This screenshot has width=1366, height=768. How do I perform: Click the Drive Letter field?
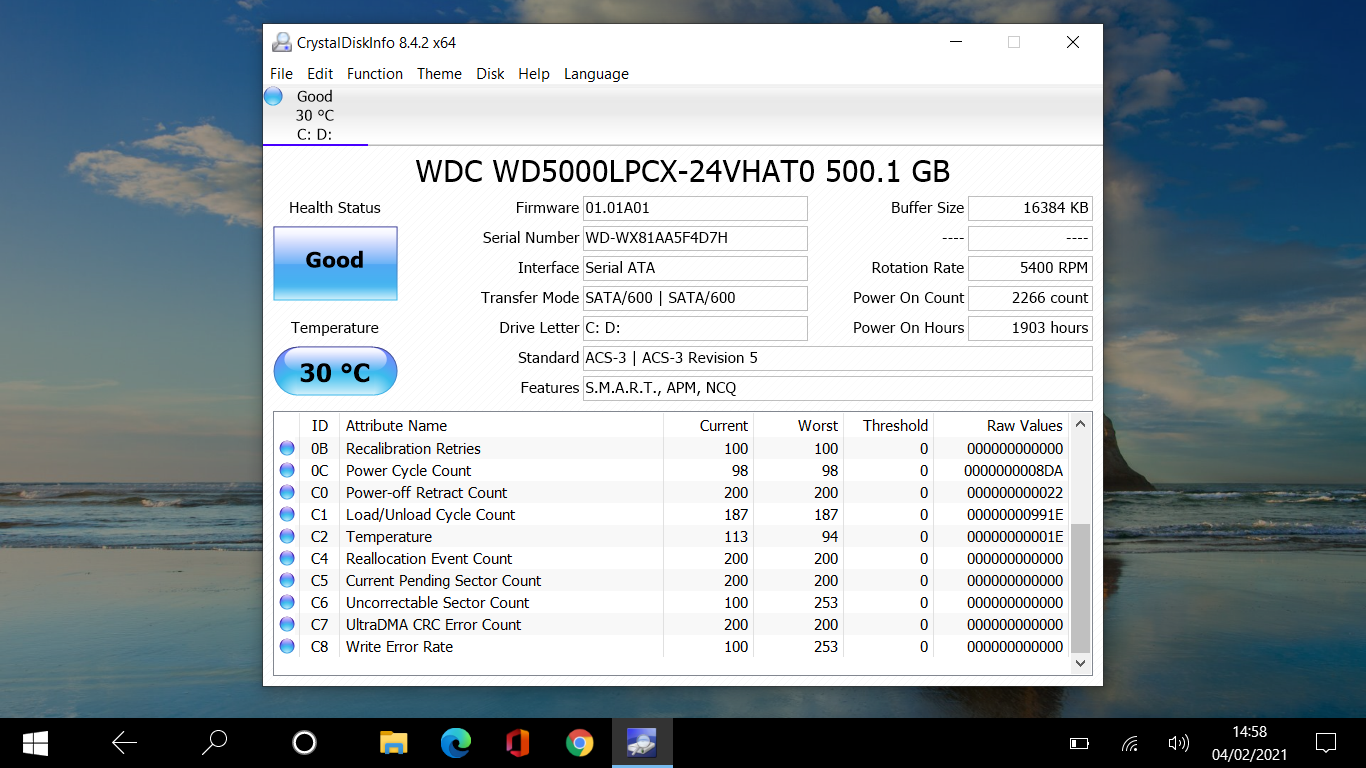click(695, 328)
